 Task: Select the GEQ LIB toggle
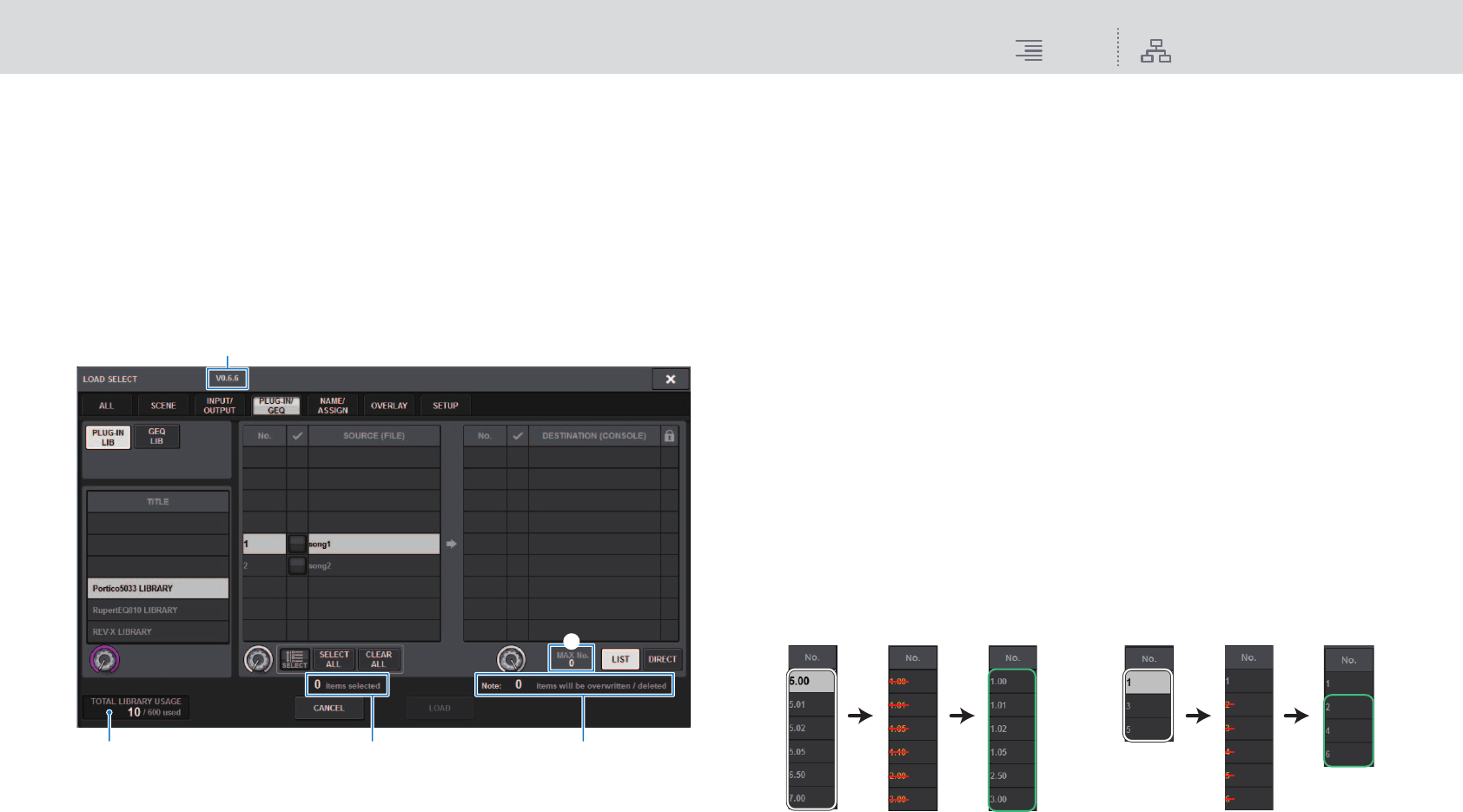(x=156, y=436)
